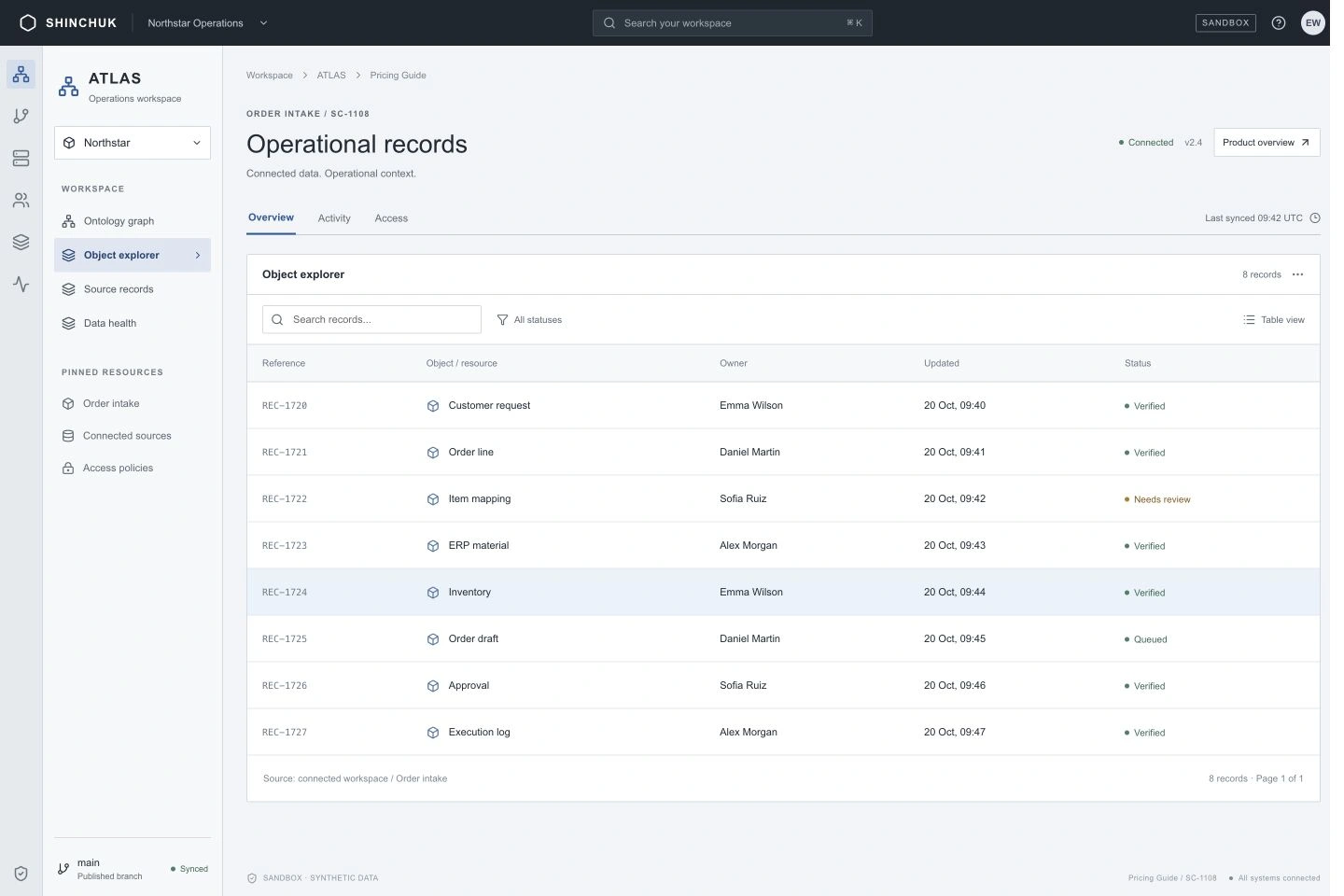The height and width of the screenshot is (896, 1344).
Task: Toggle the Table view option
Action: [x=1274, y=320]
